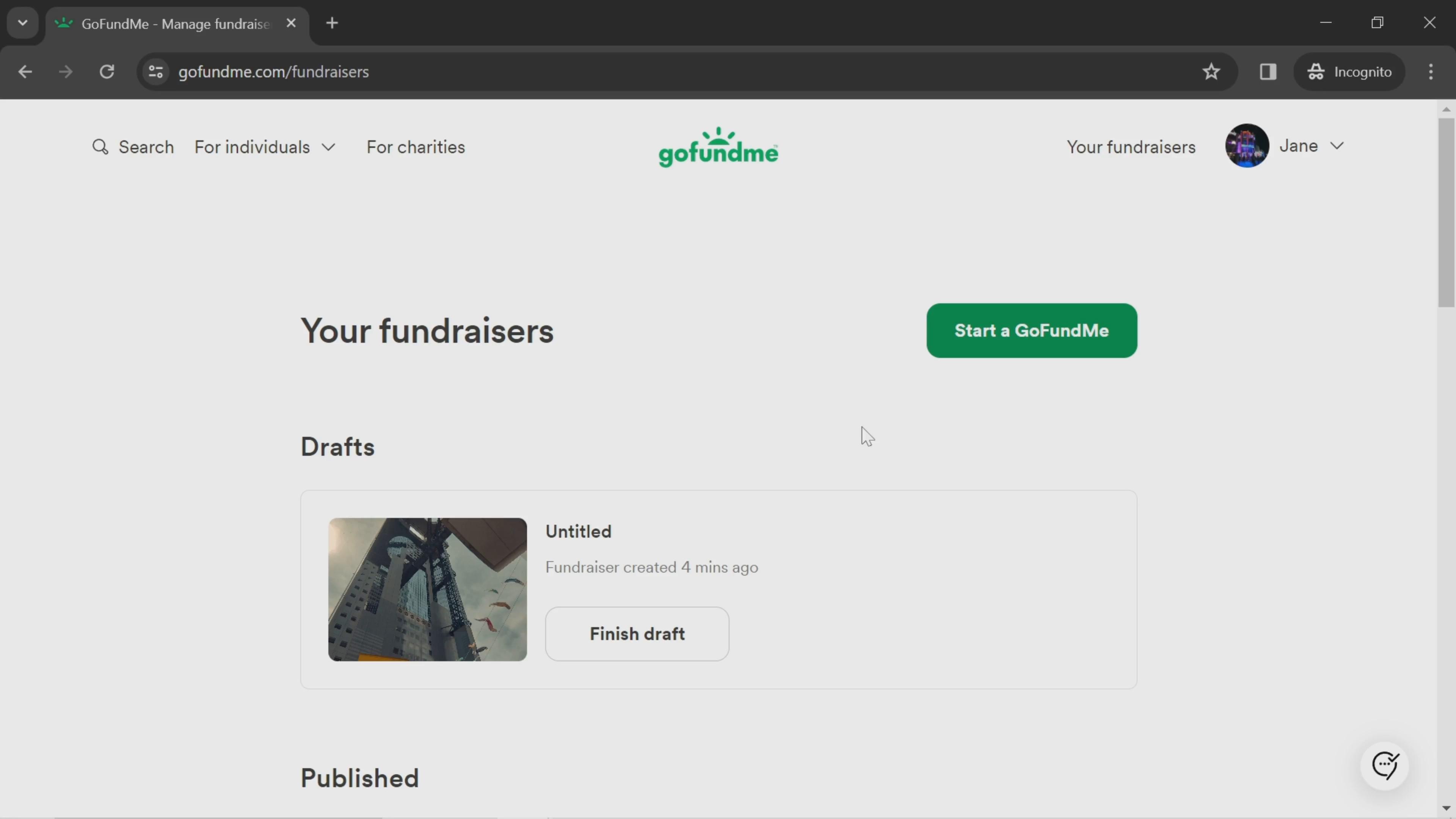The width and height of the screenshot is (1456, 819).
Task: Select the For charities menu item
Action: (x=415, y=147)
